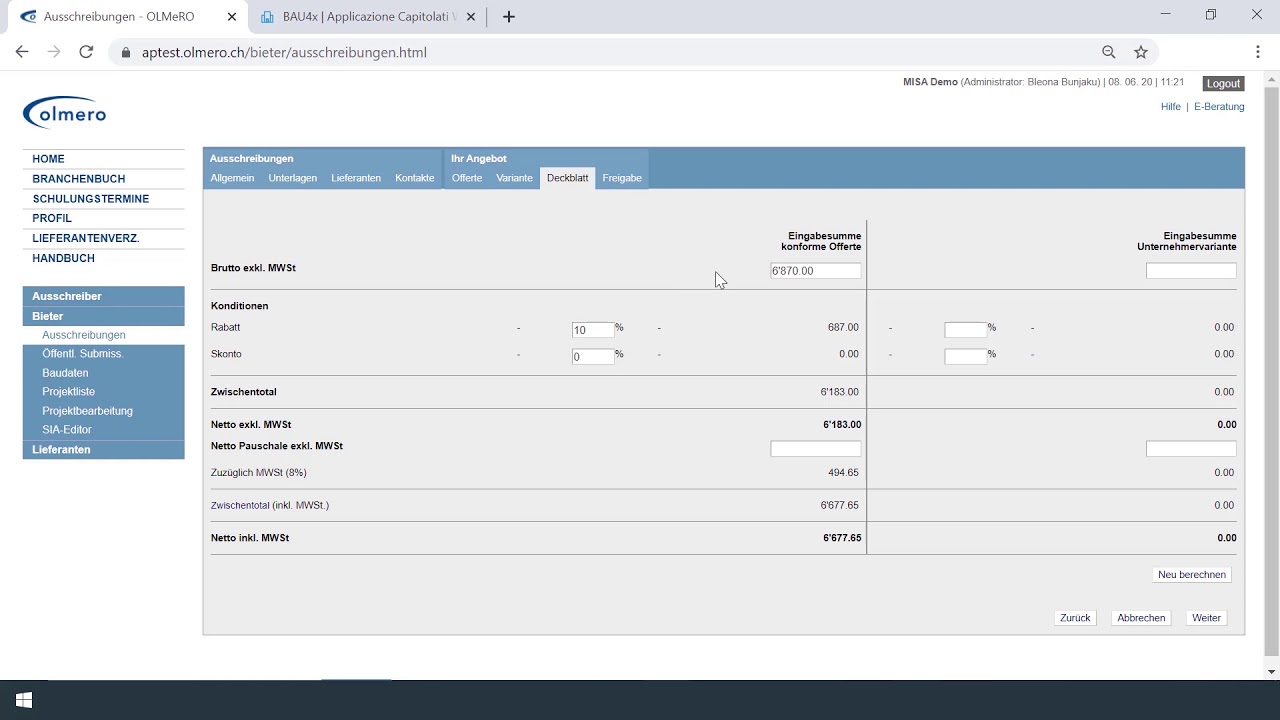Close the Ausschreibungen - OLMeRO browser tab
Image resolution: width=1280 pixels, height=720 pixels.
[x=232, y=17]
